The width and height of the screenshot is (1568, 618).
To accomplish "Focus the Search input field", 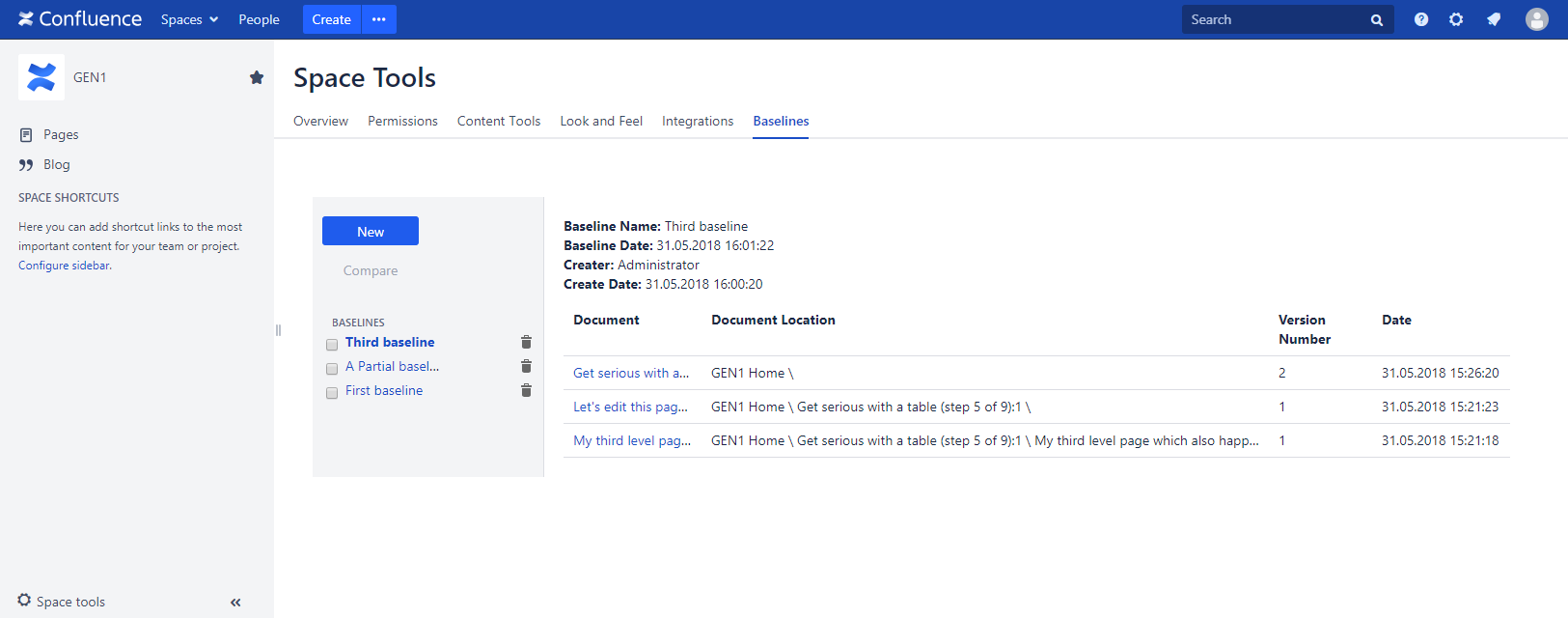I will pos(1274,19).
